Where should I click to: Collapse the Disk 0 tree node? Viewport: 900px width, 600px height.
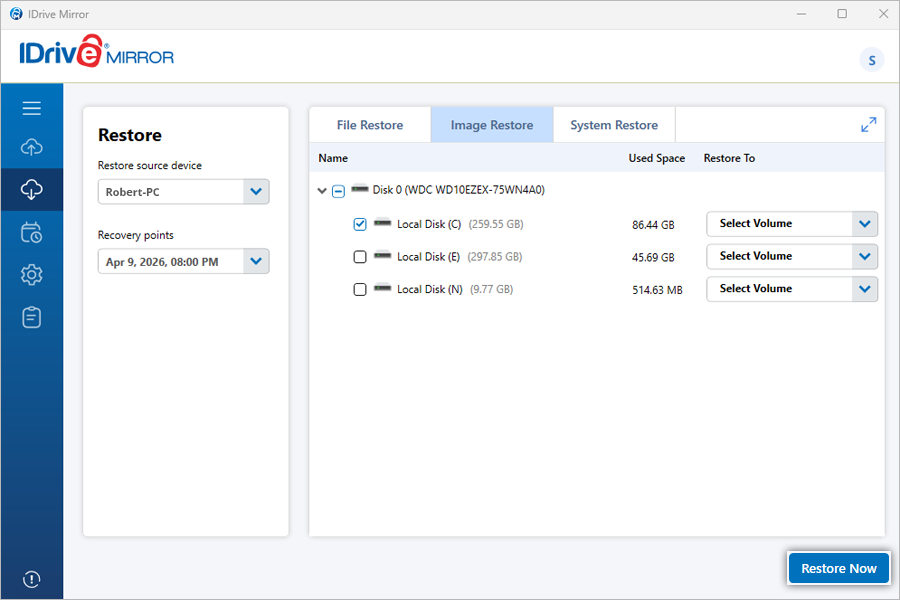[322, 191]
